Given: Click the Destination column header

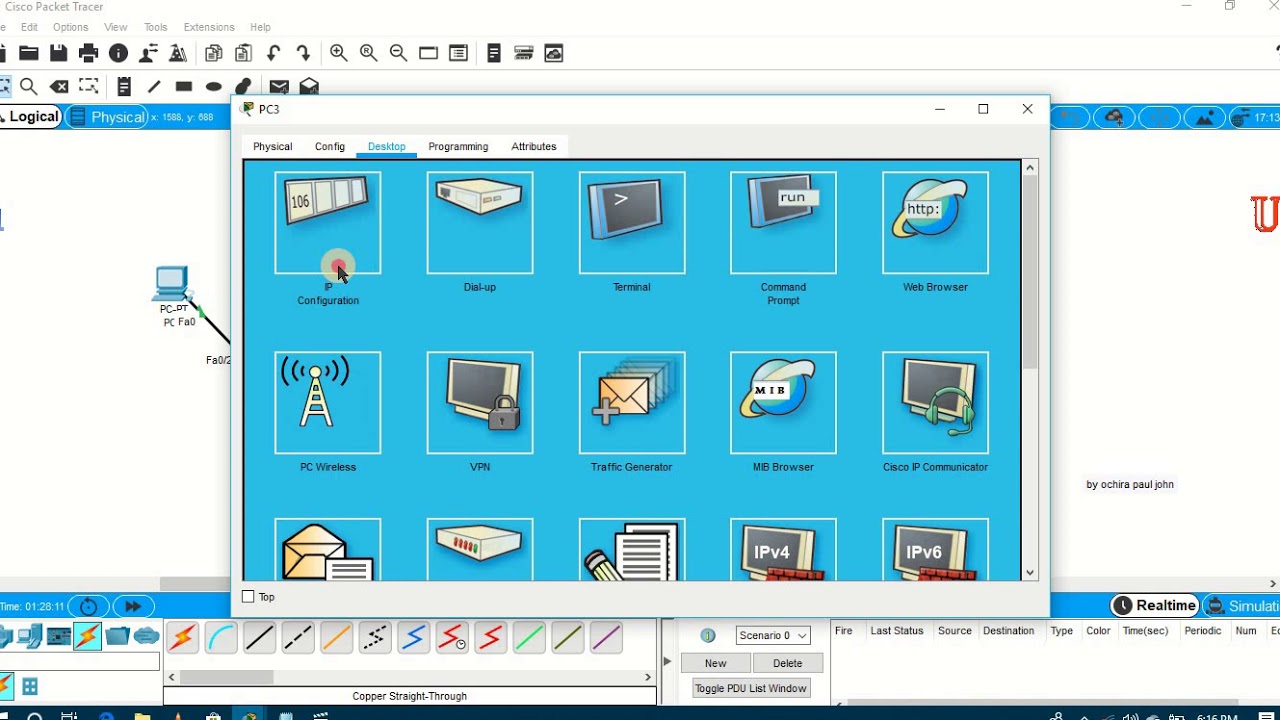Looking at the screenshot, I should pyautogui.click(x=1008, y=631).
